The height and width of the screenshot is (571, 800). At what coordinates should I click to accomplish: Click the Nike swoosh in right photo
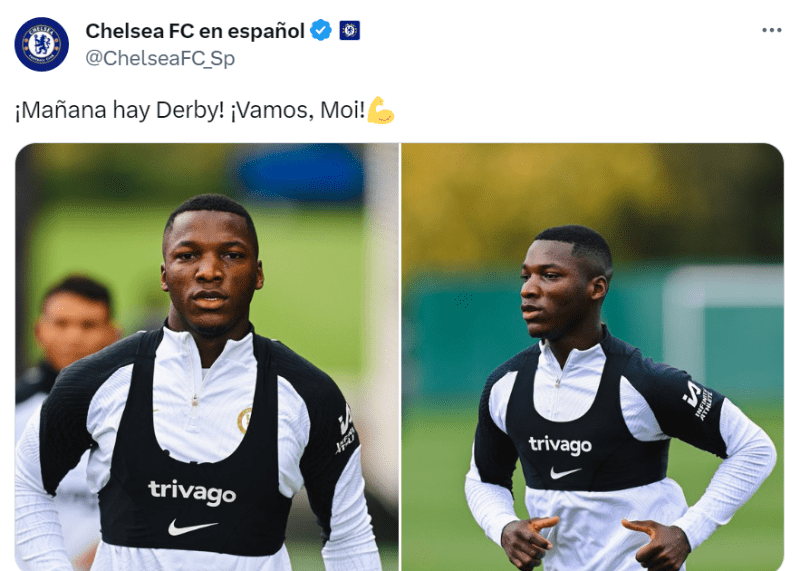point(565,472)
